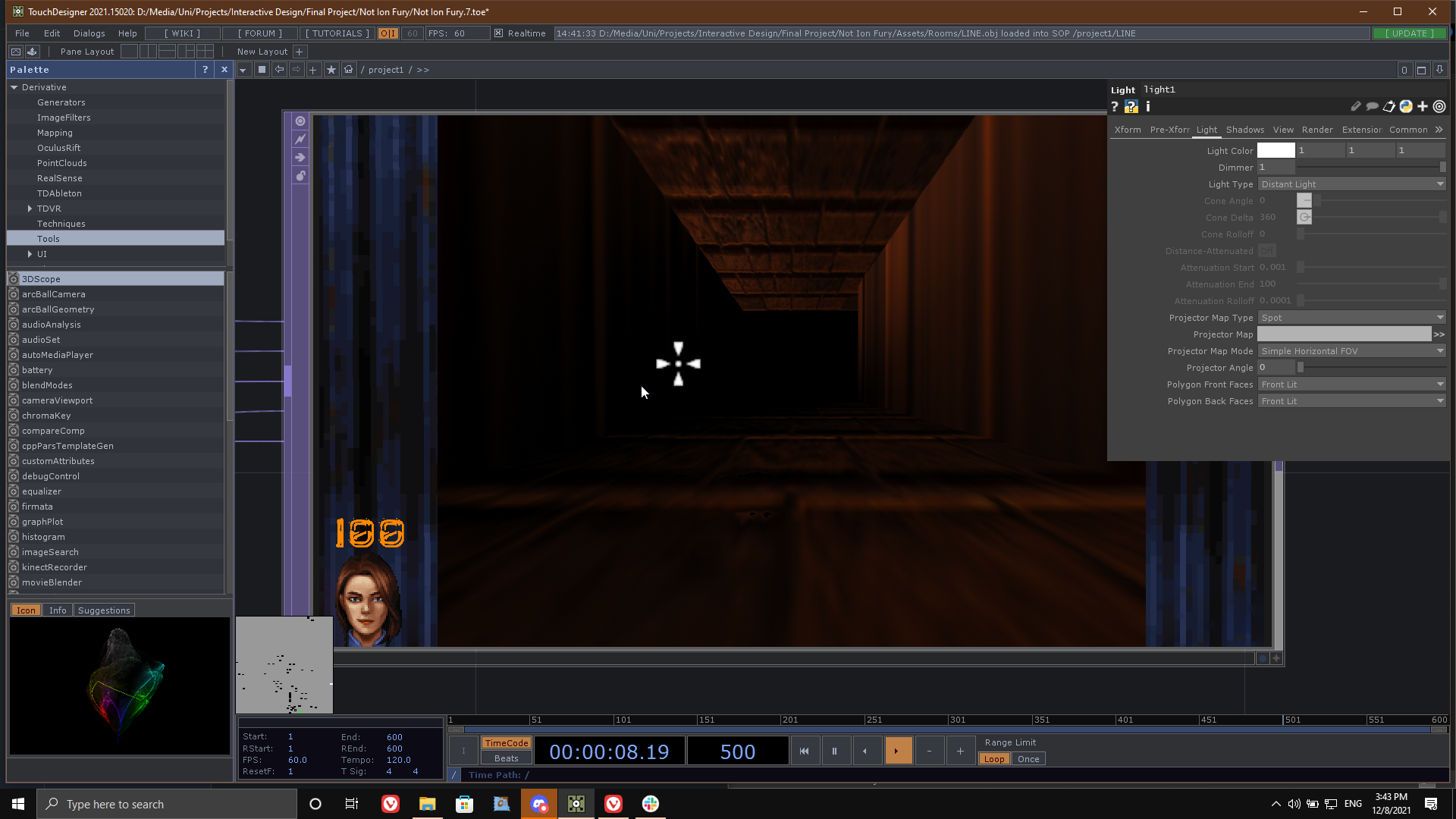Switch timeline display to Beats
The height and width of the screenshot is (819, 1456).
click(506, 758)
